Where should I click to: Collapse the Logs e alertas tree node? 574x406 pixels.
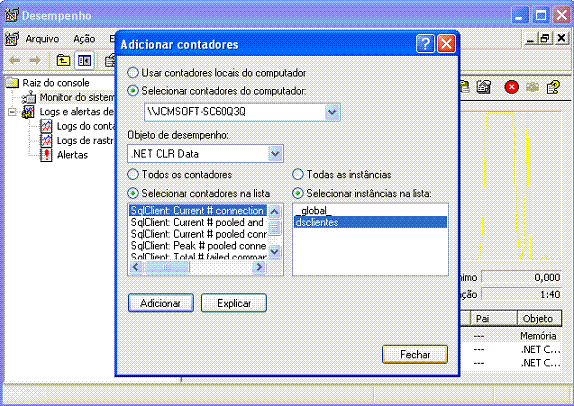click(12, 112)
